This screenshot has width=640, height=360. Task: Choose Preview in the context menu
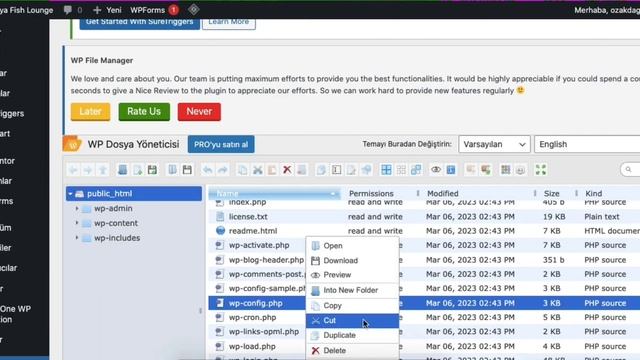point(352,275)
